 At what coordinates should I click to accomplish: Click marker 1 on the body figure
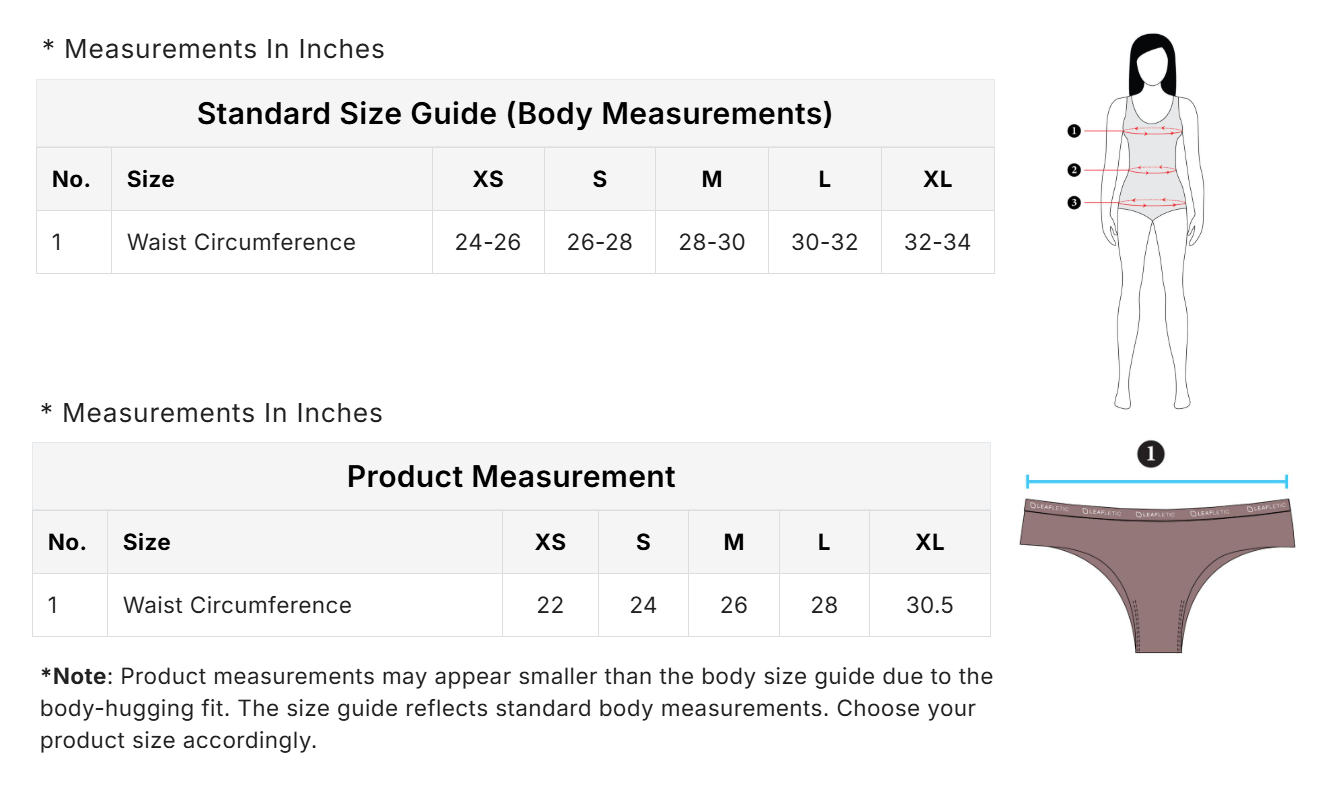(x=1074, y=131)
